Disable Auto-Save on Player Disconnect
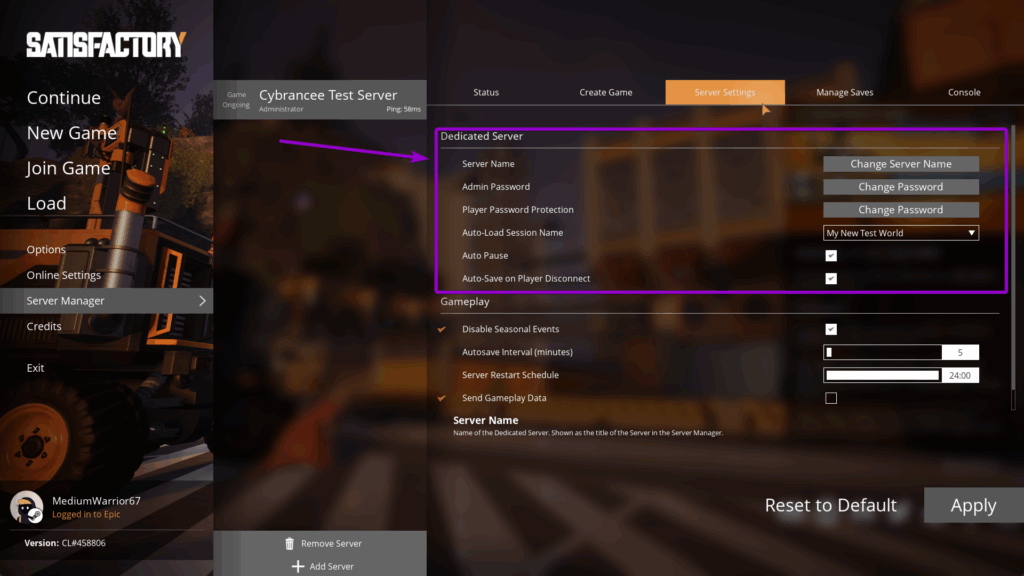The height and width of the screenshot is (576, 1024). [x=831, y=278]
